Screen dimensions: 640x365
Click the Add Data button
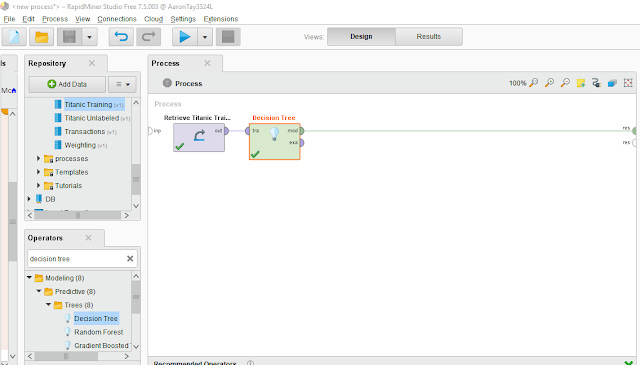[x=67, y=84]
